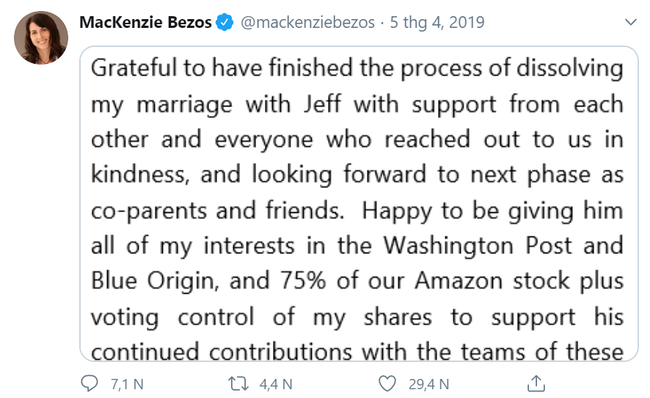
Task: Click the 29,4 N likes count
Action: tap(429, 384)
